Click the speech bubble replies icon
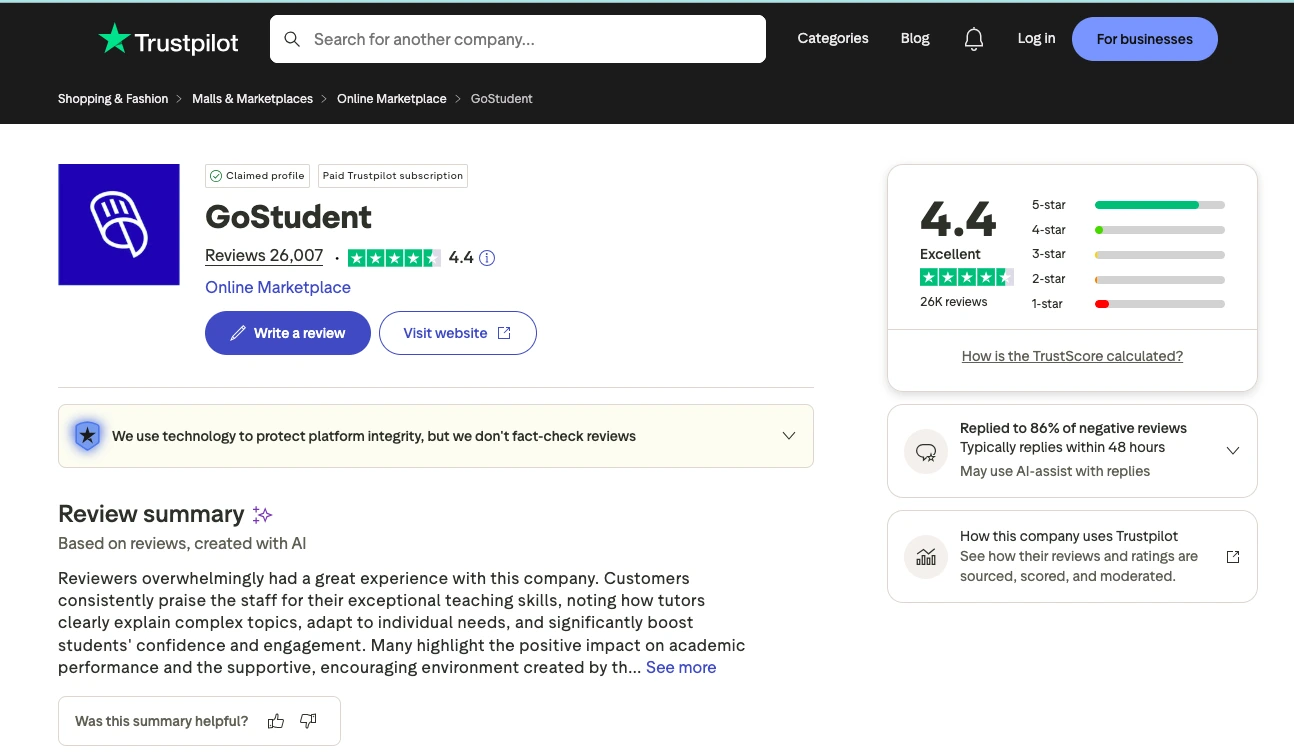 926,451
